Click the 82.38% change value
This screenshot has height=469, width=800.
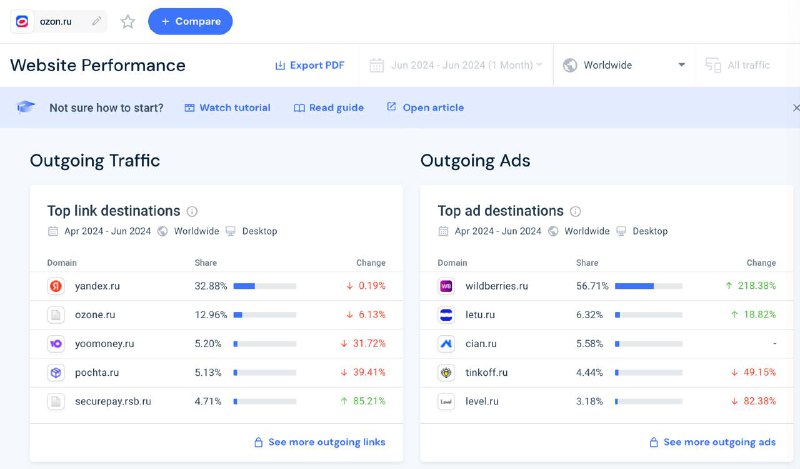760,401
